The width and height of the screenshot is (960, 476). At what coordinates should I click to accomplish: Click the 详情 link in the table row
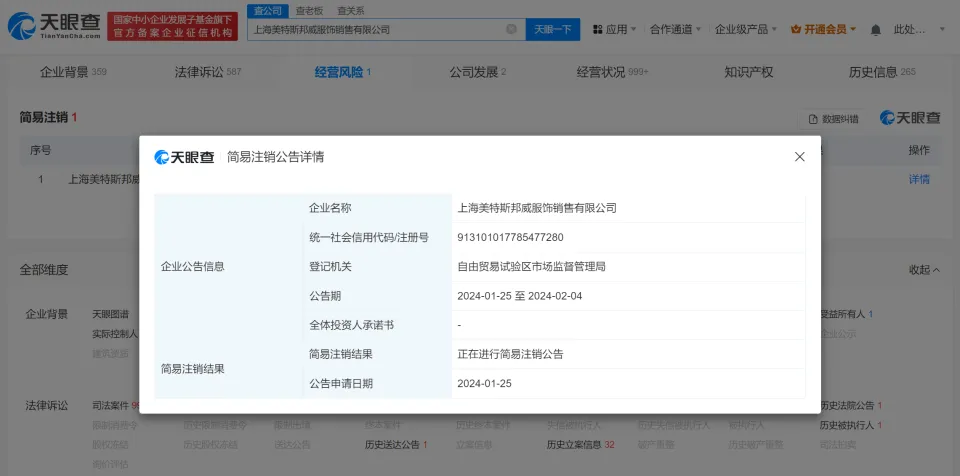tap(918, 180)
